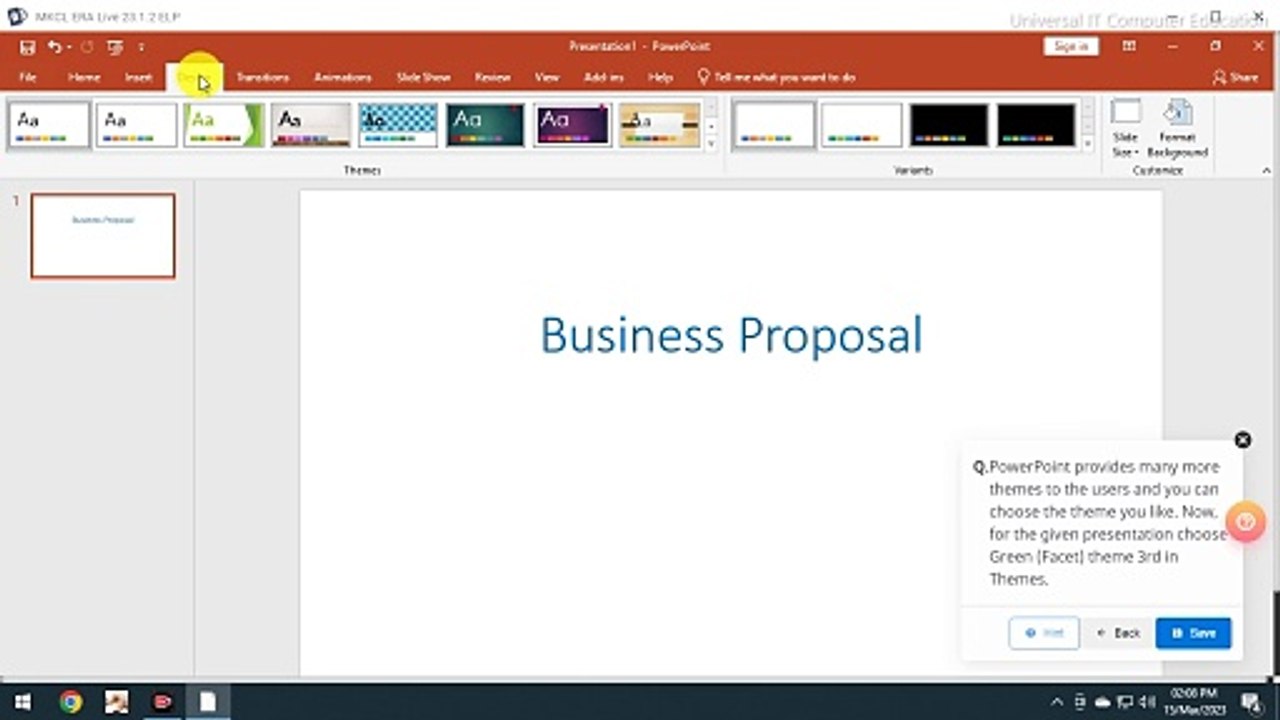Click the network icon in the system tray
Screen dimensions: 1280x720
(1125, 702)
